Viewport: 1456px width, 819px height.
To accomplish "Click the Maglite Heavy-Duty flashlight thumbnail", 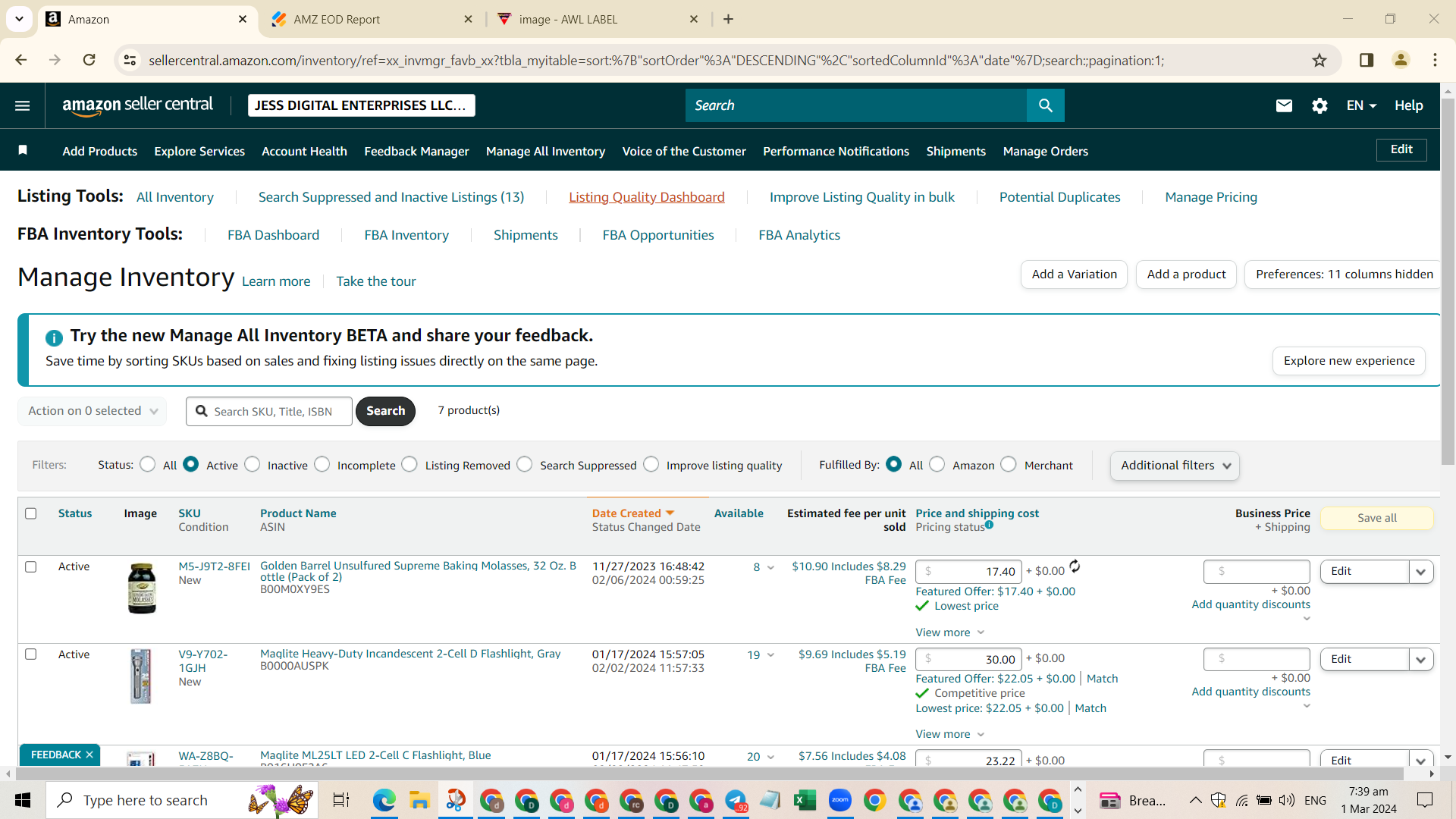I will coord(141,676).
